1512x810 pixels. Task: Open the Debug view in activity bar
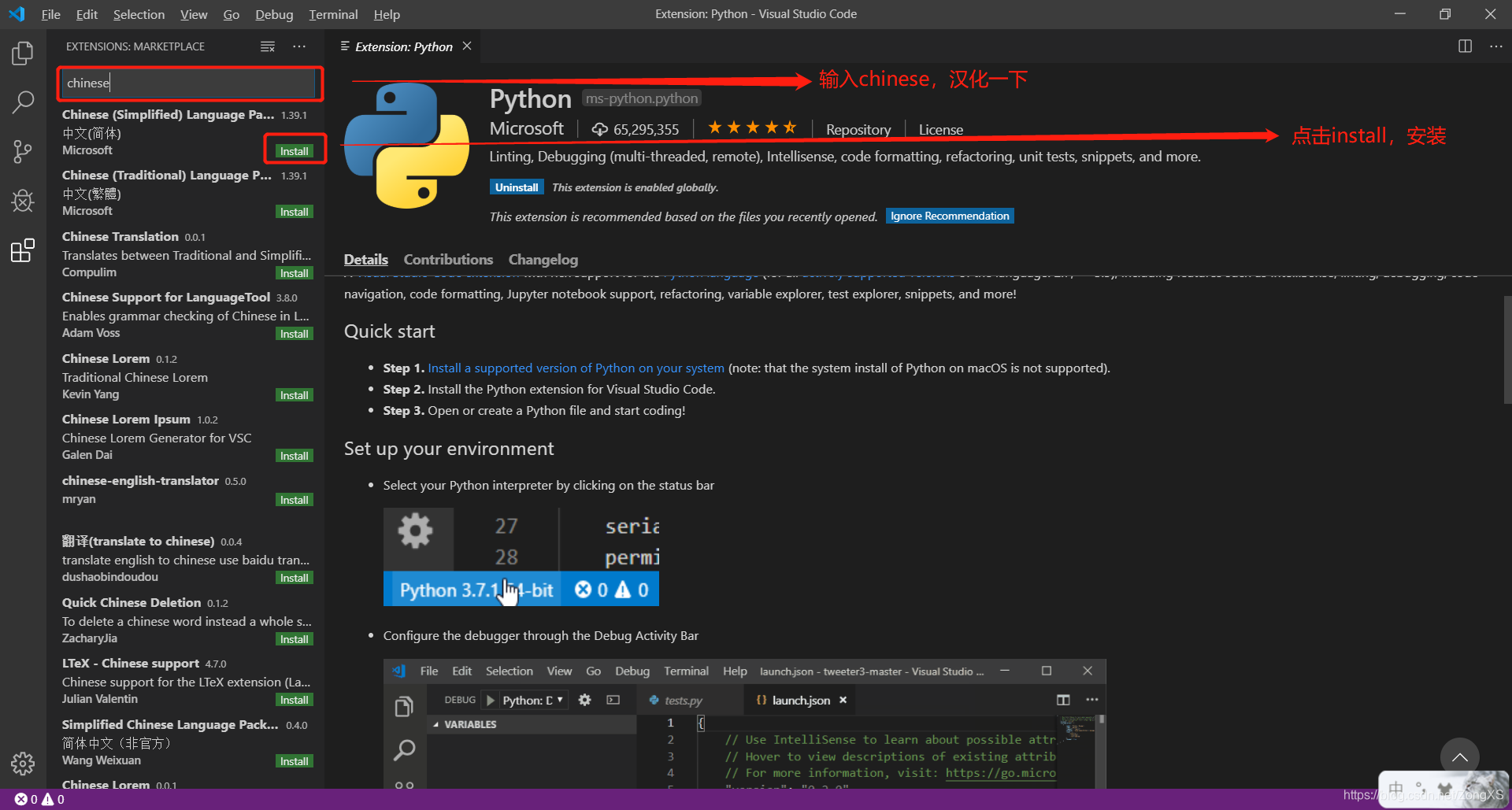(23, 201)
